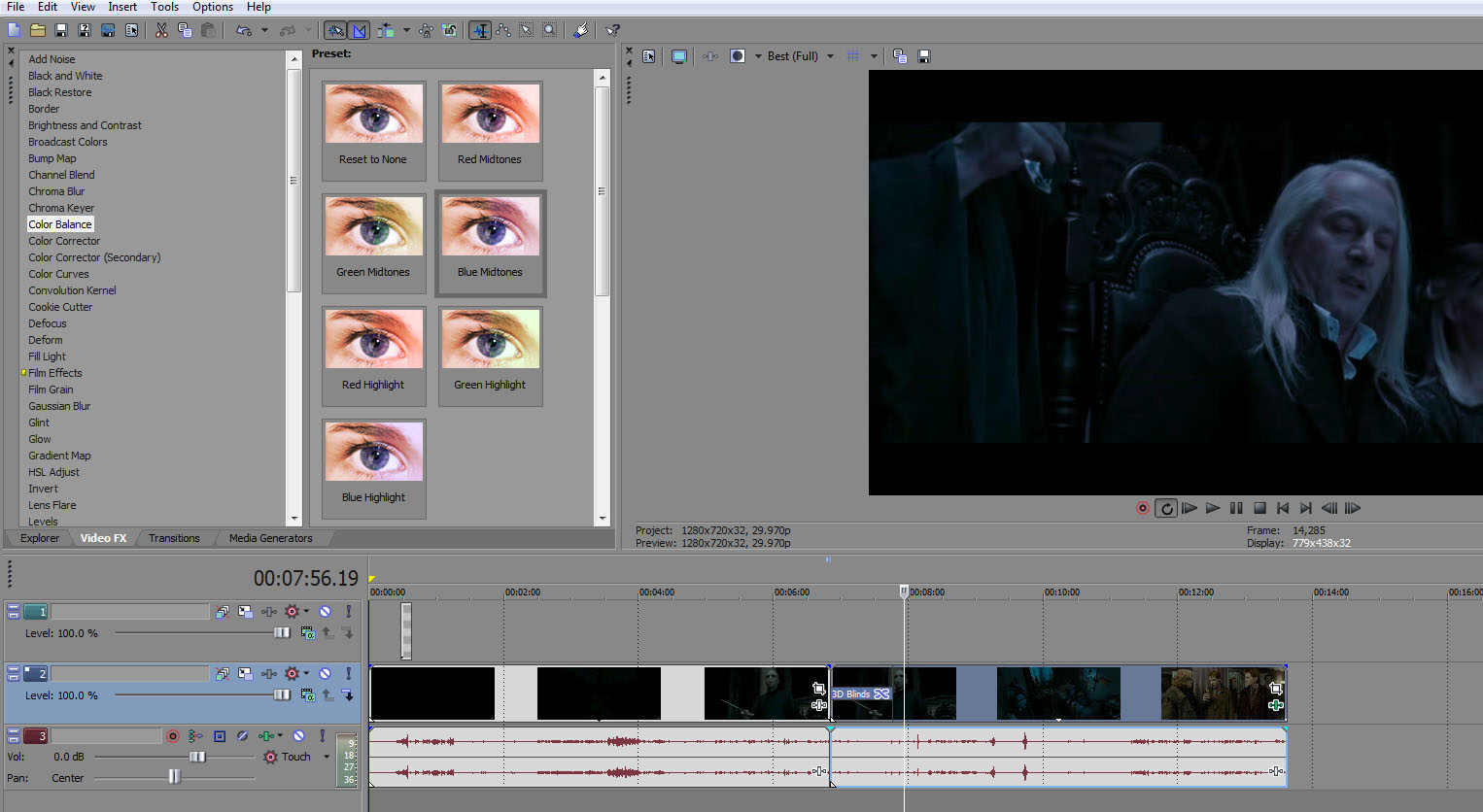Open the Tools menu
1483x812 pixels.
(164, 7)
